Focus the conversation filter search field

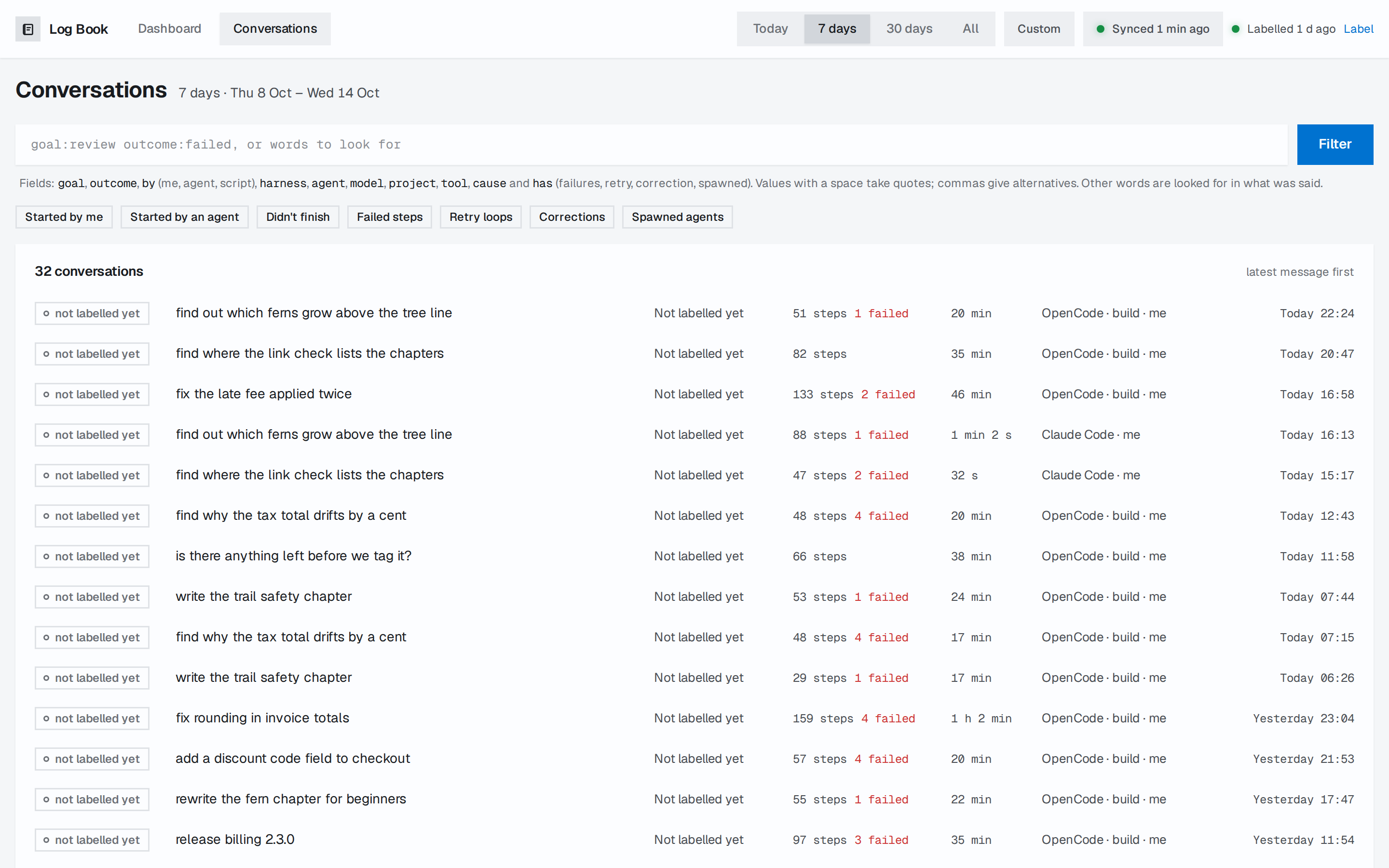pyautogui.click(x=652, y=145)
